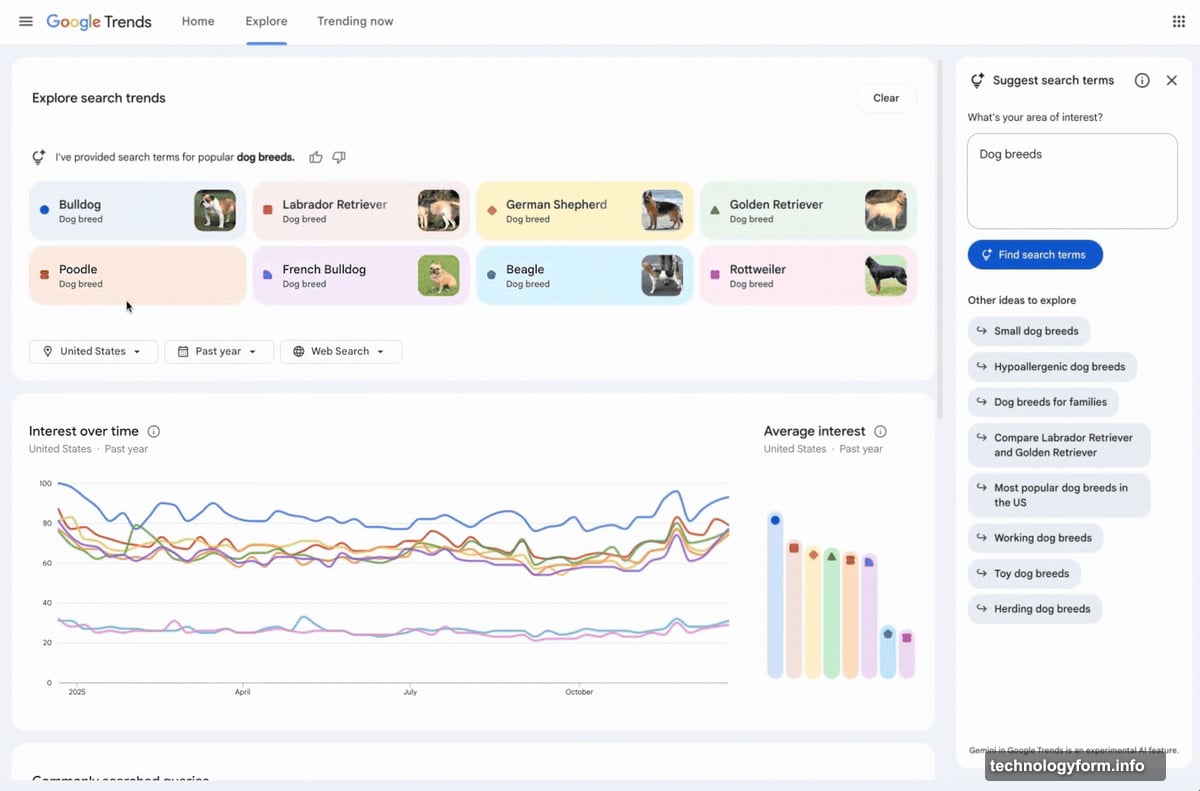Click the Poodle search term card
The width and height of the screenshot is (1200, 791).
[138, 276]
